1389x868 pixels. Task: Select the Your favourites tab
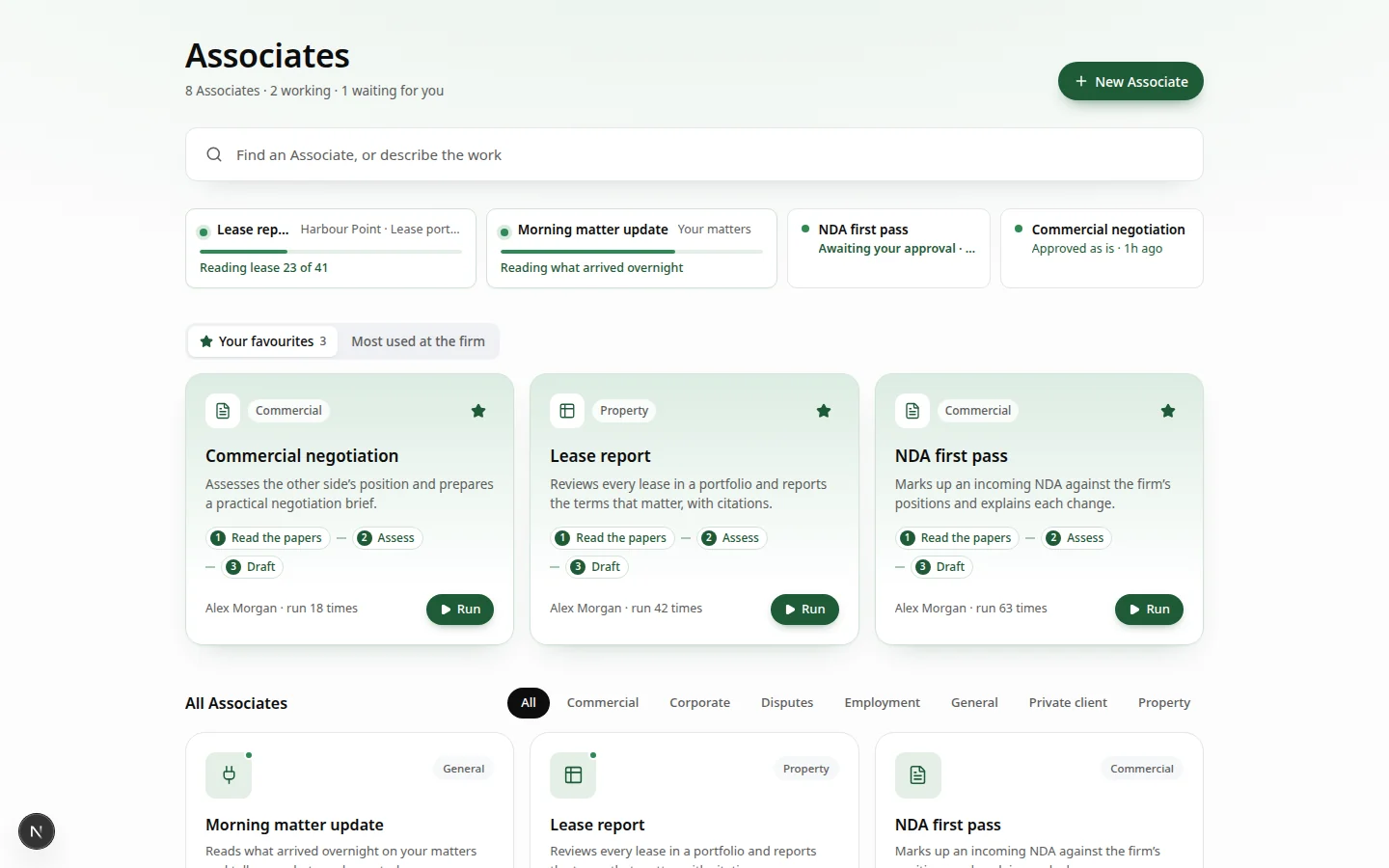pyautogui.click(x=263, y=341)
